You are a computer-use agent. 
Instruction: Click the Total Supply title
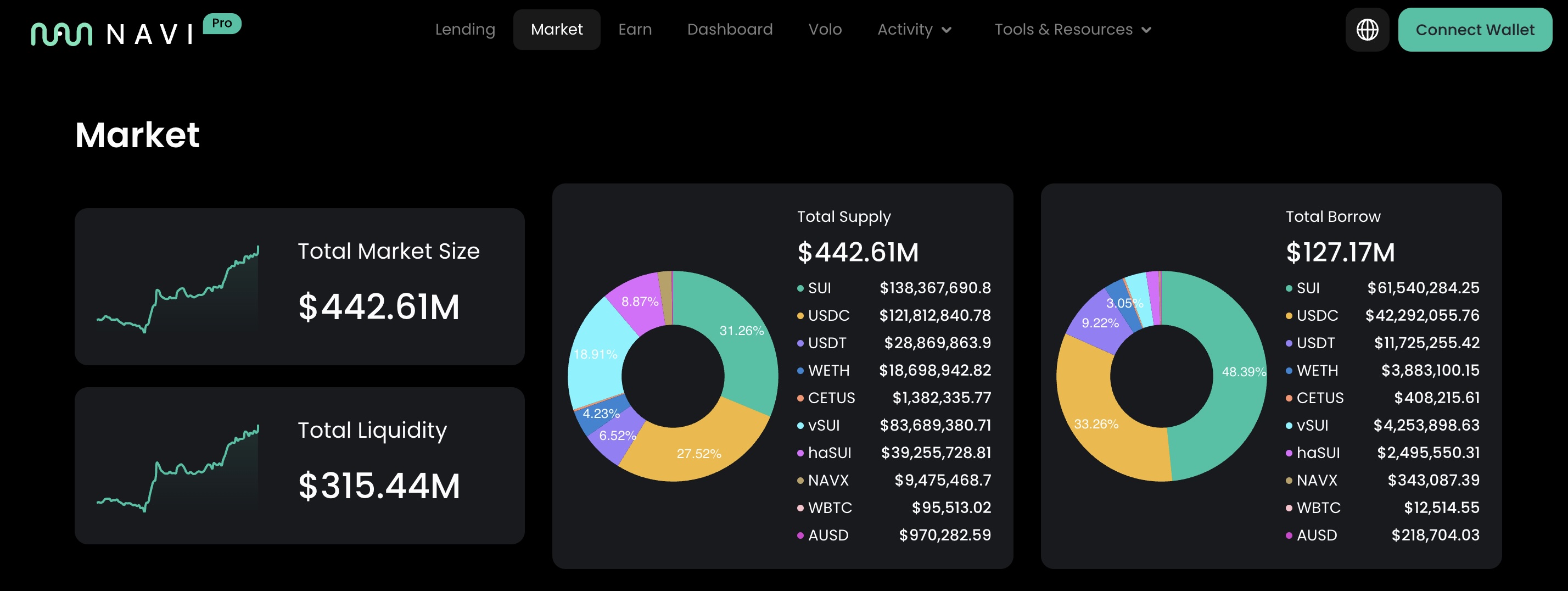[844, 216]
